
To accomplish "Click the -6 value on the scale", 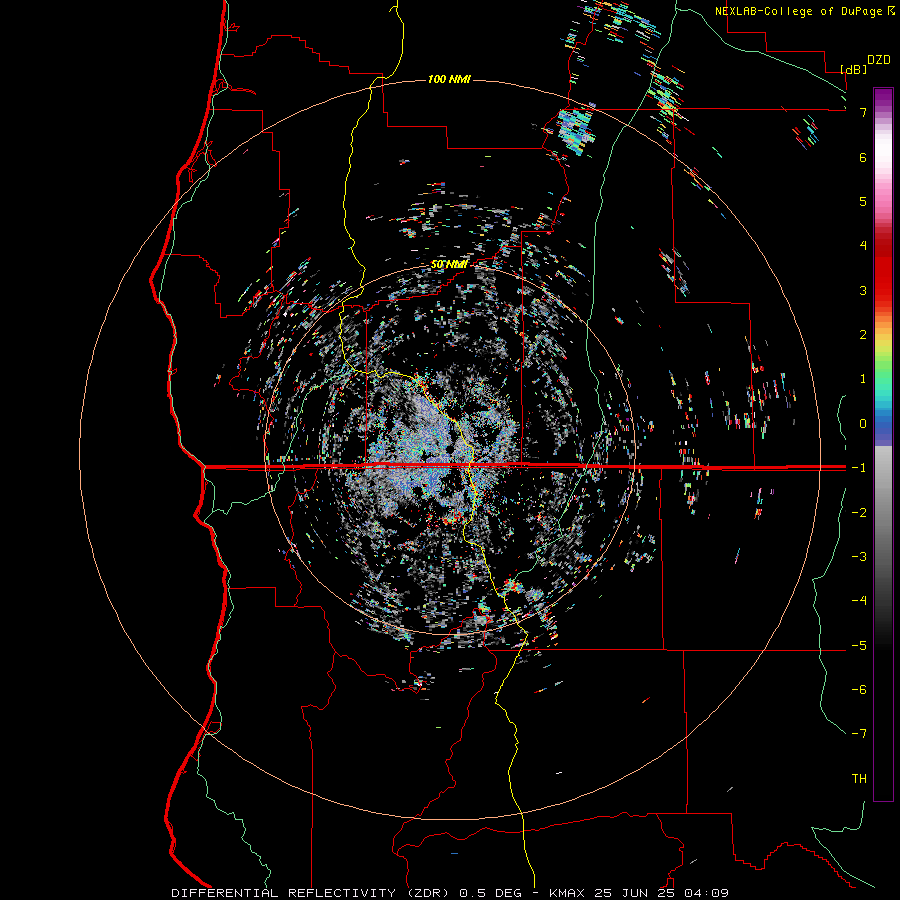I will [x=859, y=690].
